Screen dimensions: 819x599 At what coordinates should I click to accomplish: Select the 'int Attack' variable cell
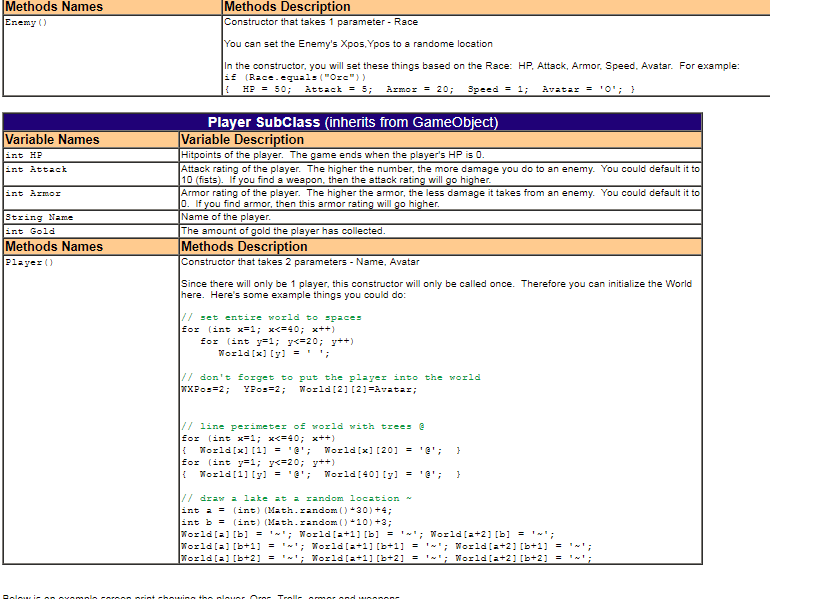click(91, 174)
